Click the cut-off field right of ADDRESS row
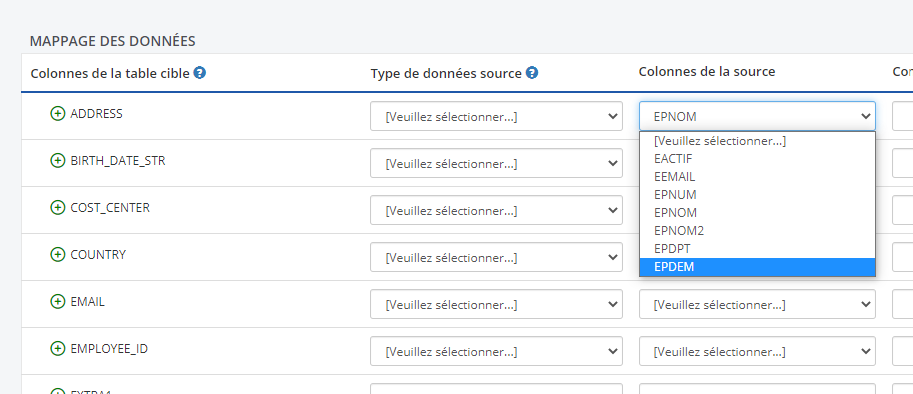 [903, 116]
